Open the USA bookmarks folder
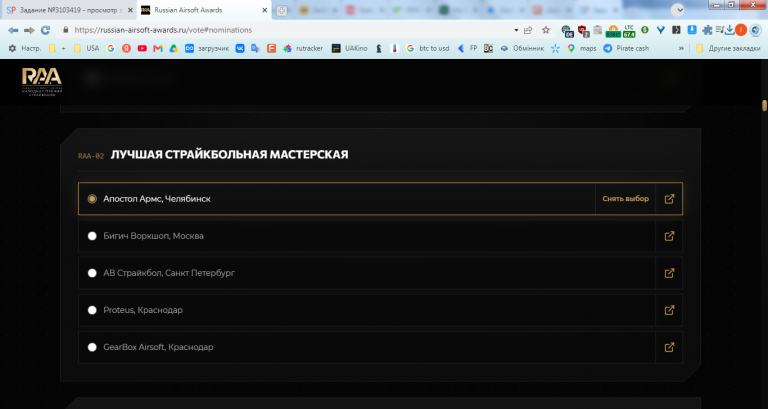This screenshot has height=409, width=768. click(x=86, y=48)
